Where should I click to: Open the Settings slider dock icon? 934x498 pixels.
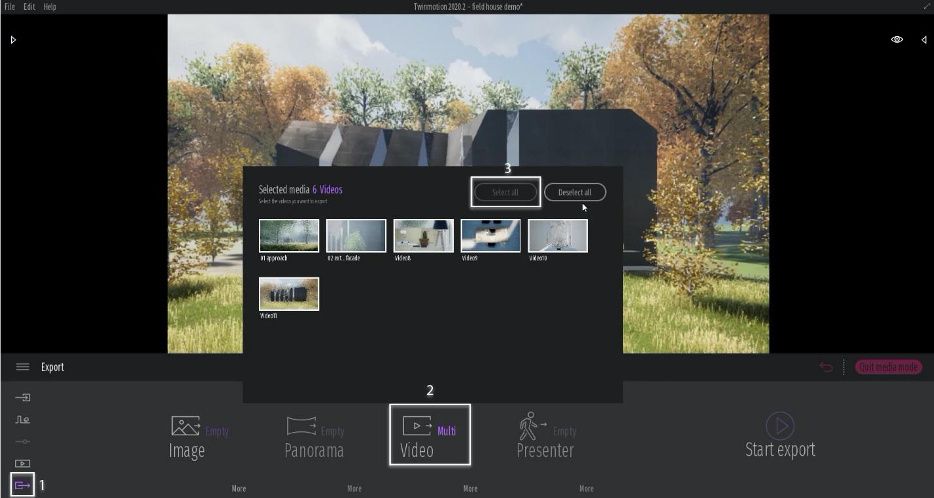(x=23, y=441)
